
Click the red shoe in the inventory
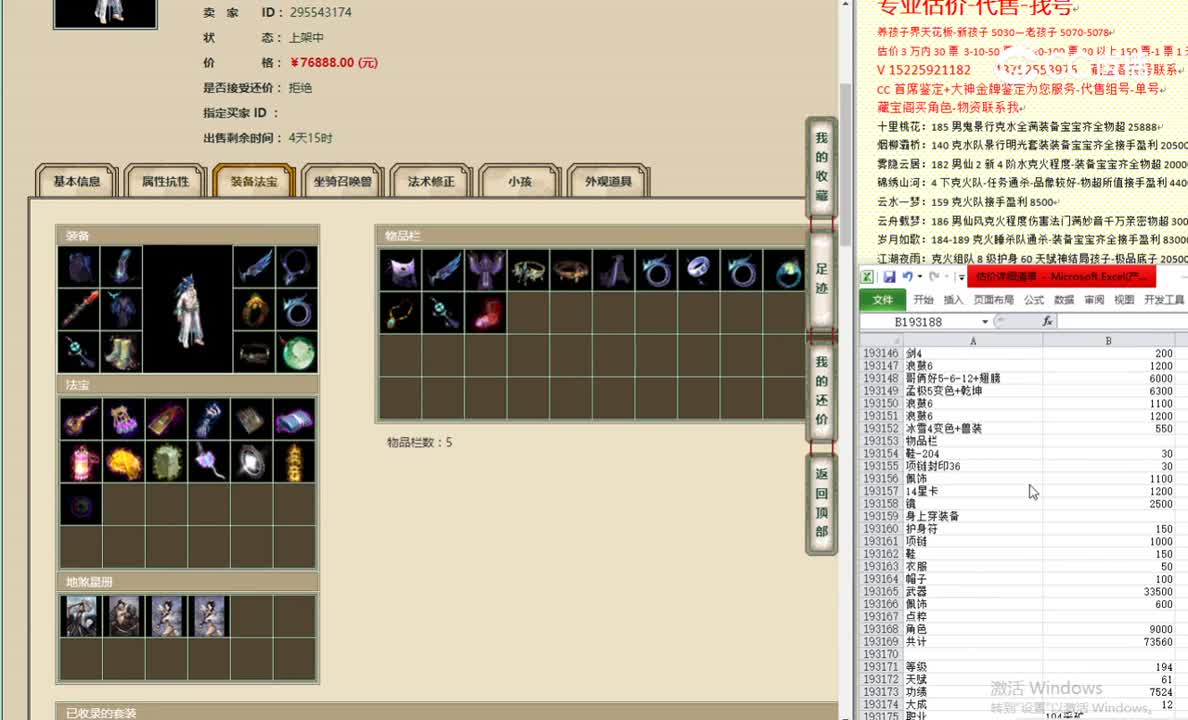pos(486,313)
